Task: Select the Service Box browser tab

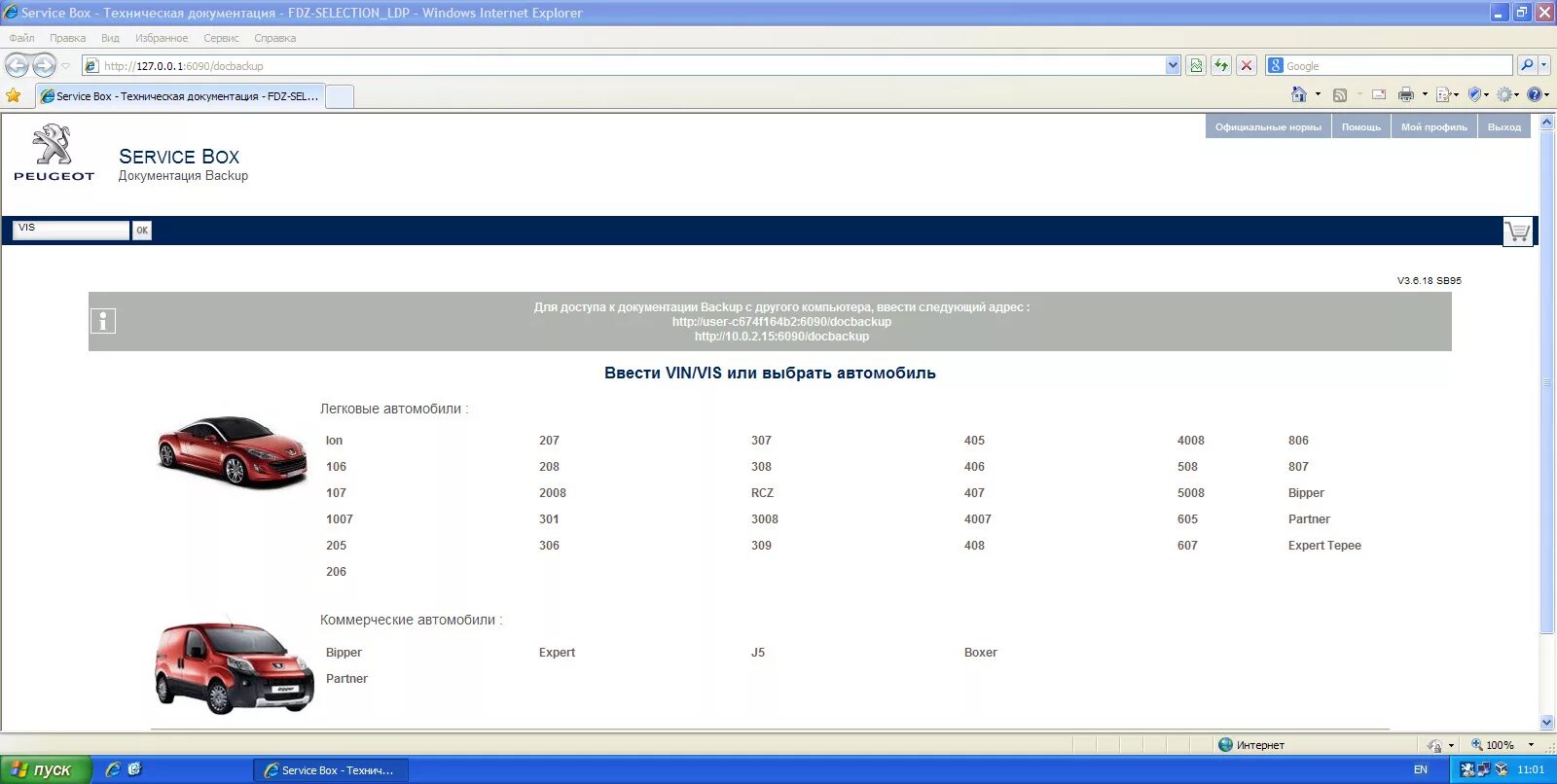Action: point(179,96)
